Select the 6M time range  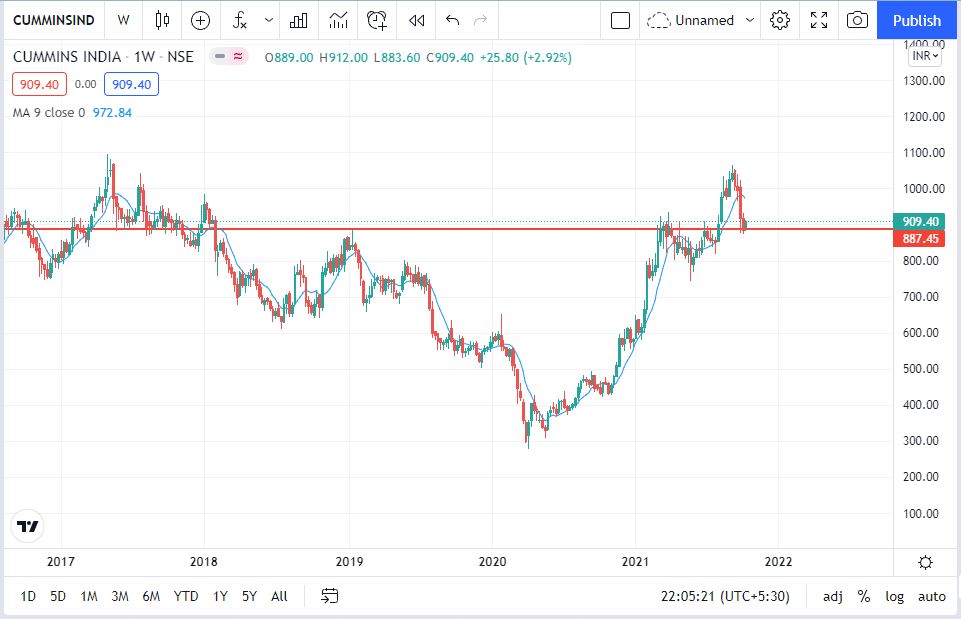(x=151, y=596)
